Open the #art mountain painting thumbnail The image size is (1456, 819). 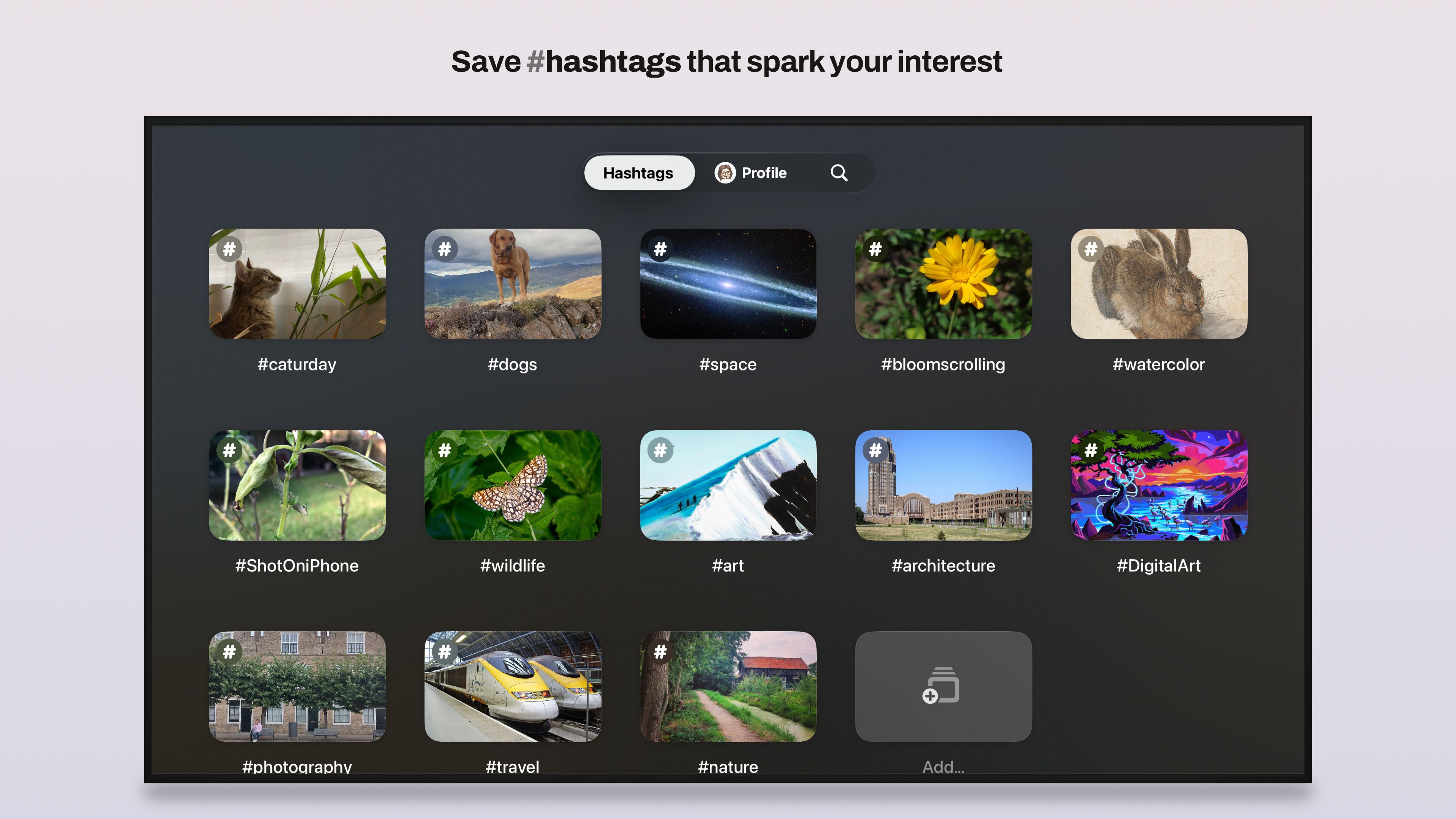728,485
